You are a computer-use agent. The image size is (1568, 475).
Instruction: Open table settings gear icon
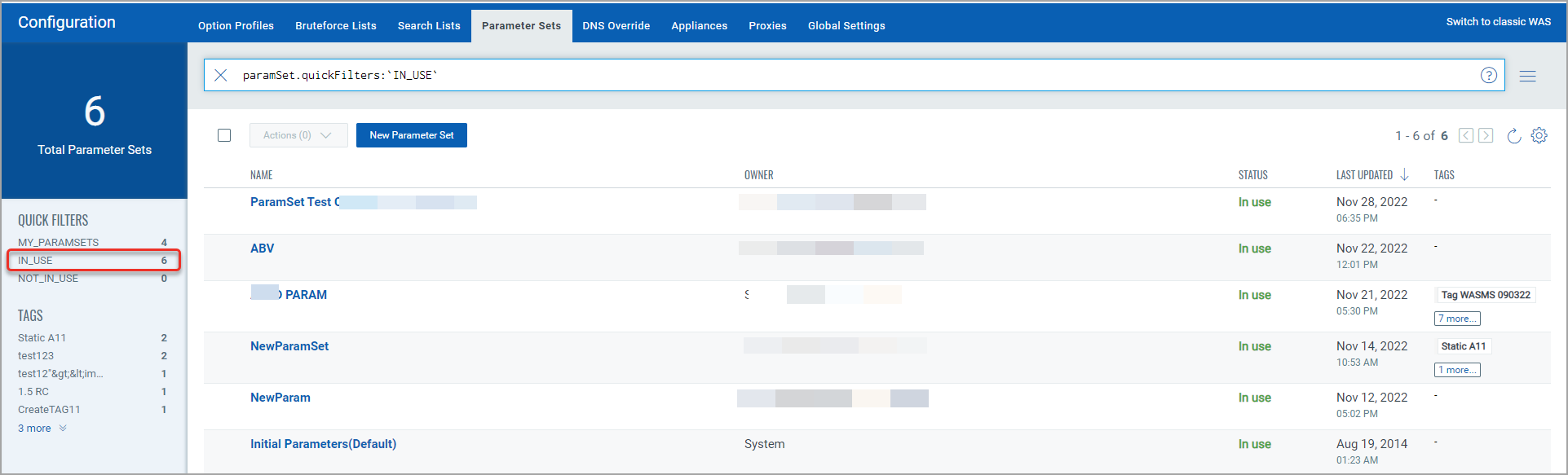tap(1539, 135)
